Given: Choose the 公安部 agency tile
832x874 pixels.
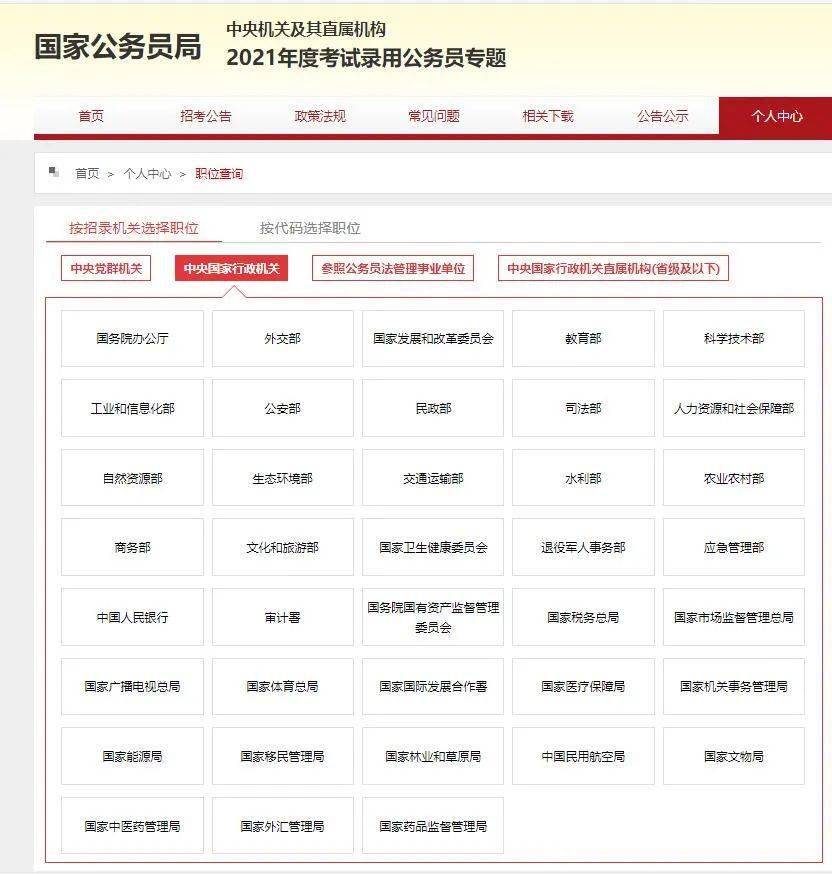Looking at the screenshot, I should [x=283, y=408].
